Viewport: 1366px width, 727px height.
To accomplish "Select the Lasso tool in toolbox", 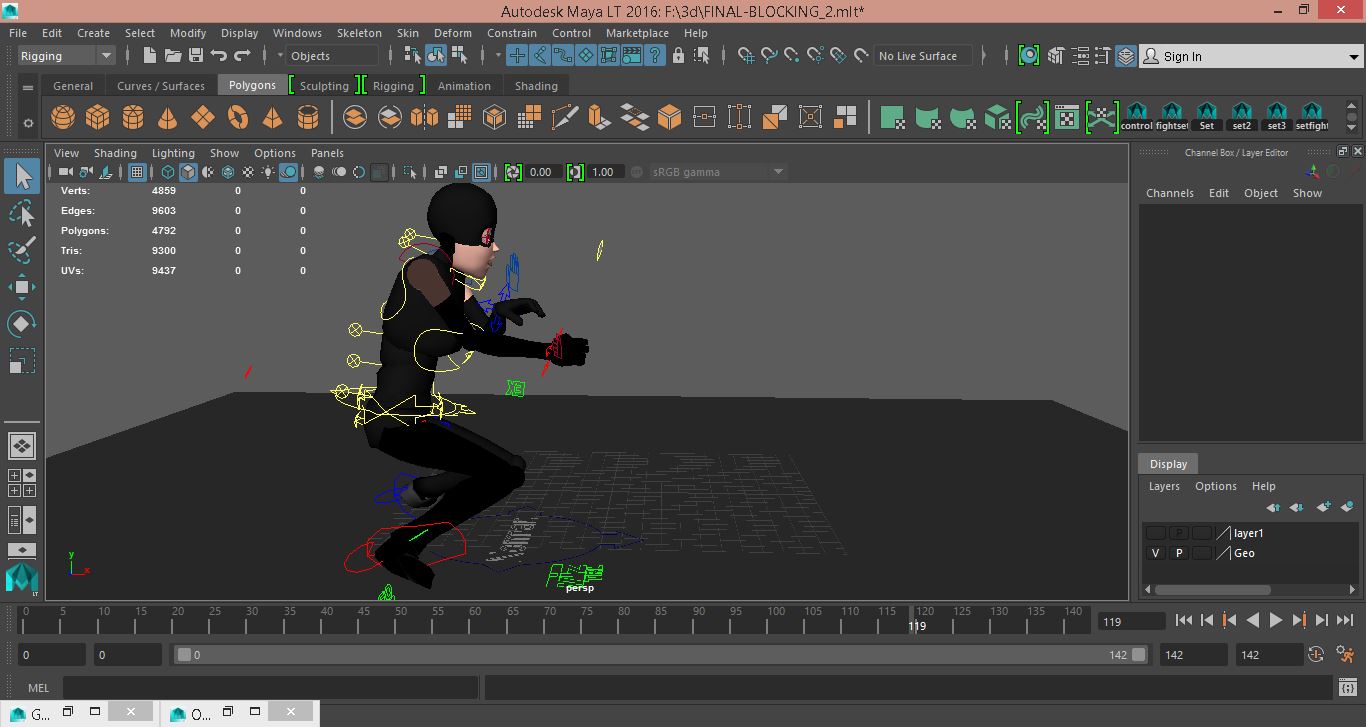I will click(x=22, y=213).
